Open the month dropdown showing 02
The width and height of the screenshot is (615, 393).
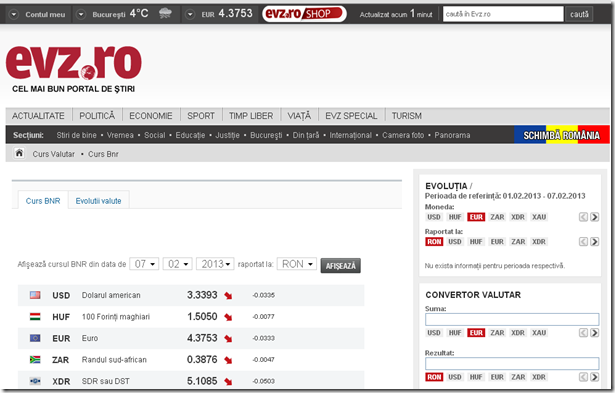tap(177, 264)
